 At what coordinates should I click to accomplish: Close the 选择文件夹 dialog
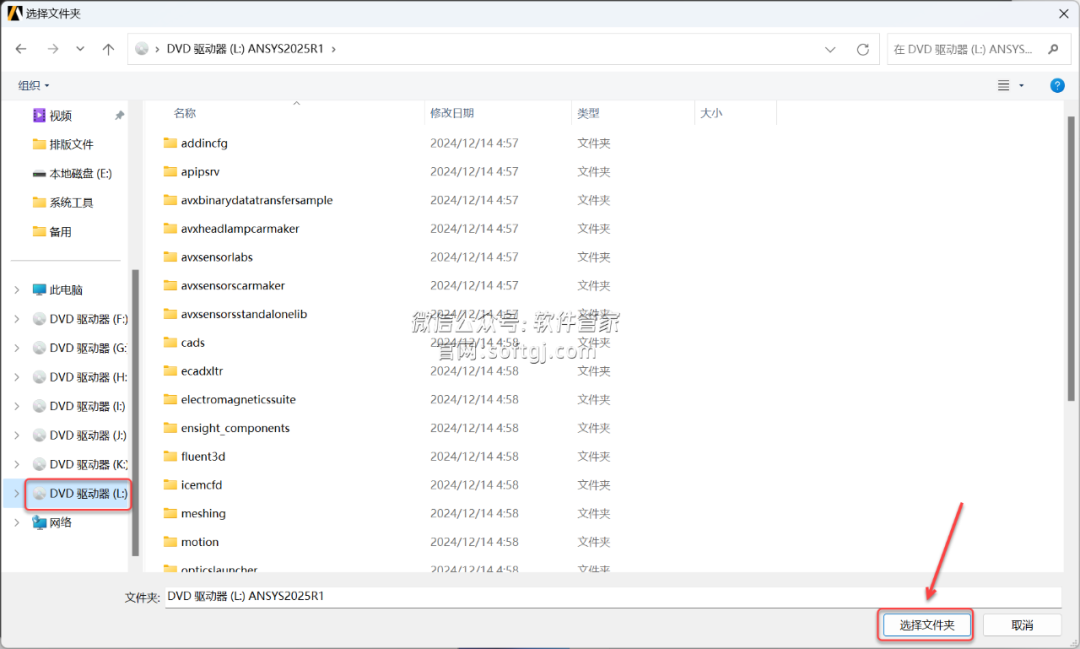[x=1063, y=13]
